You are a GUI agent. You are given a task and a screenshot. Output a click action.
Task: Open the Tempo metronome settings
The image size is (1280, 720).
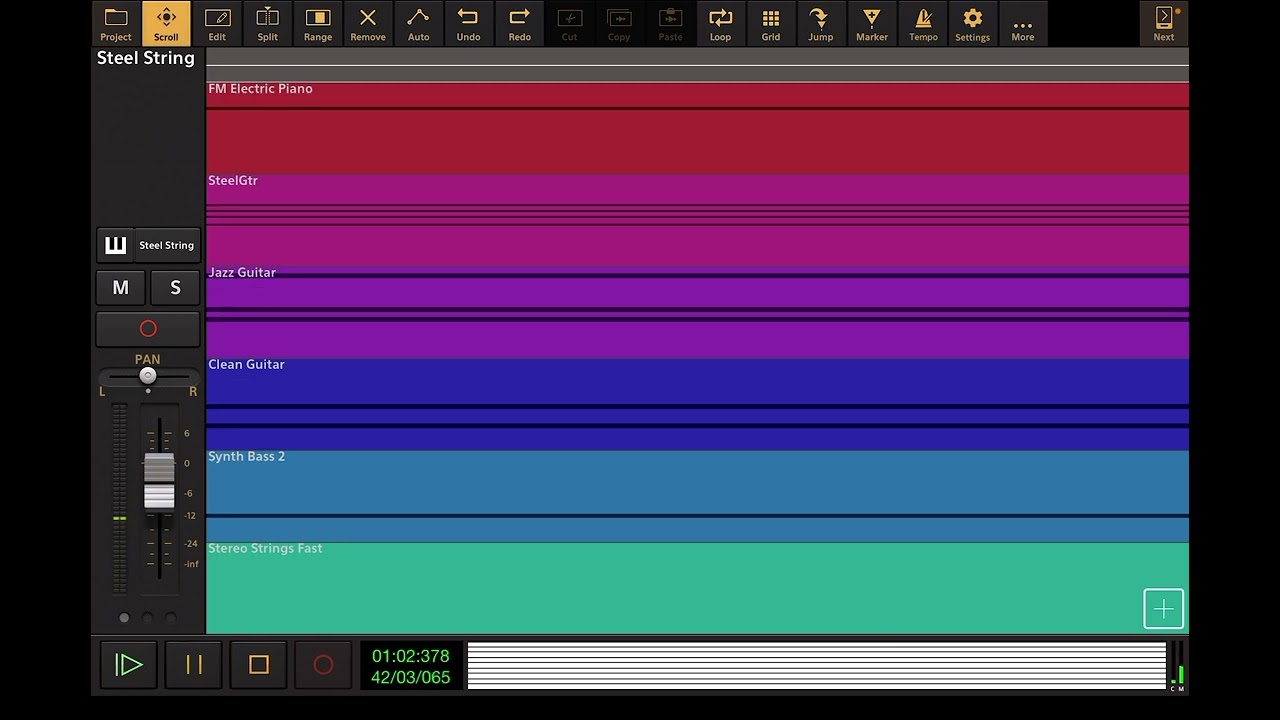coord(923,24)
